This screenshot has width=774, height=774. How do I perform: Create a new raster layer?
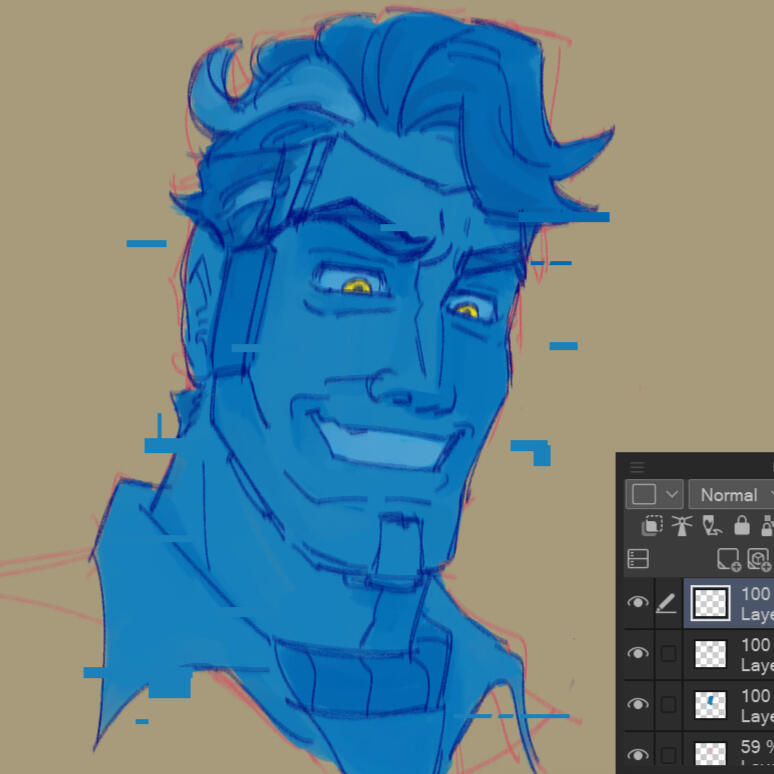(728, 559)
